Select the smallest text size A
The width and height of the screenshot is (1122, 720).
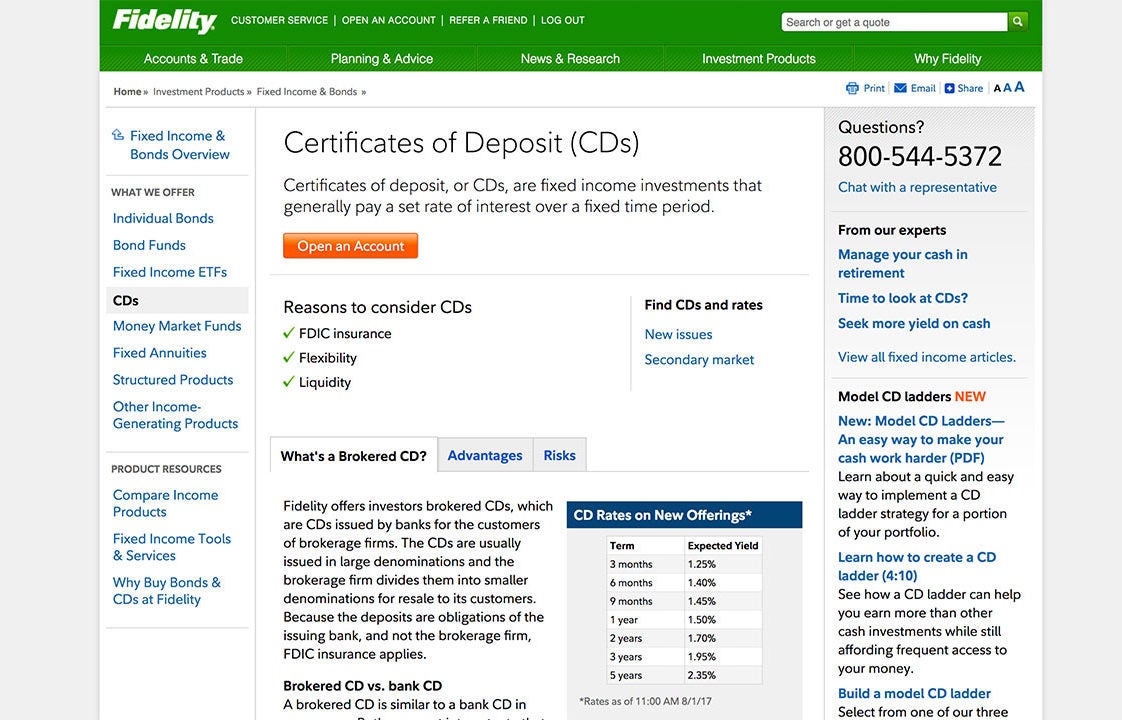997,89
